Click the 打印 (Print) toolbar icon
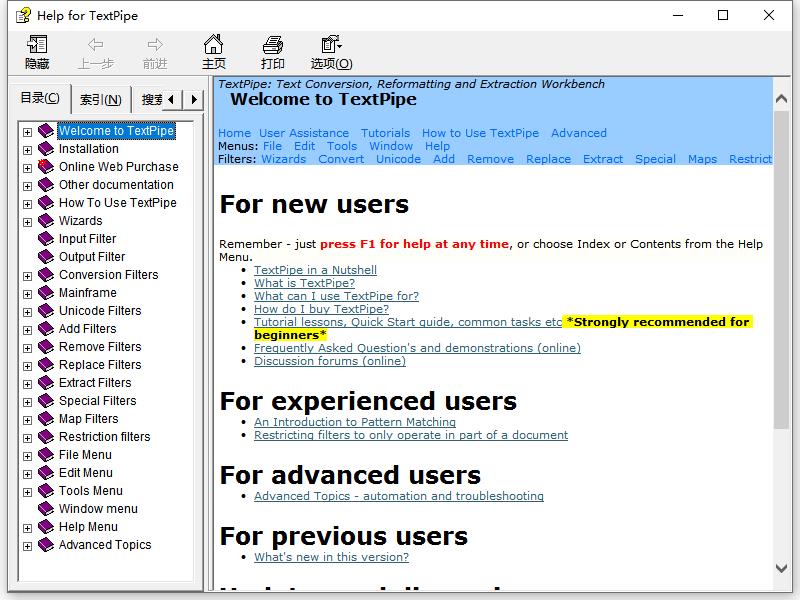This screenshot has width=800, height=600. click(x=272, y=45)
